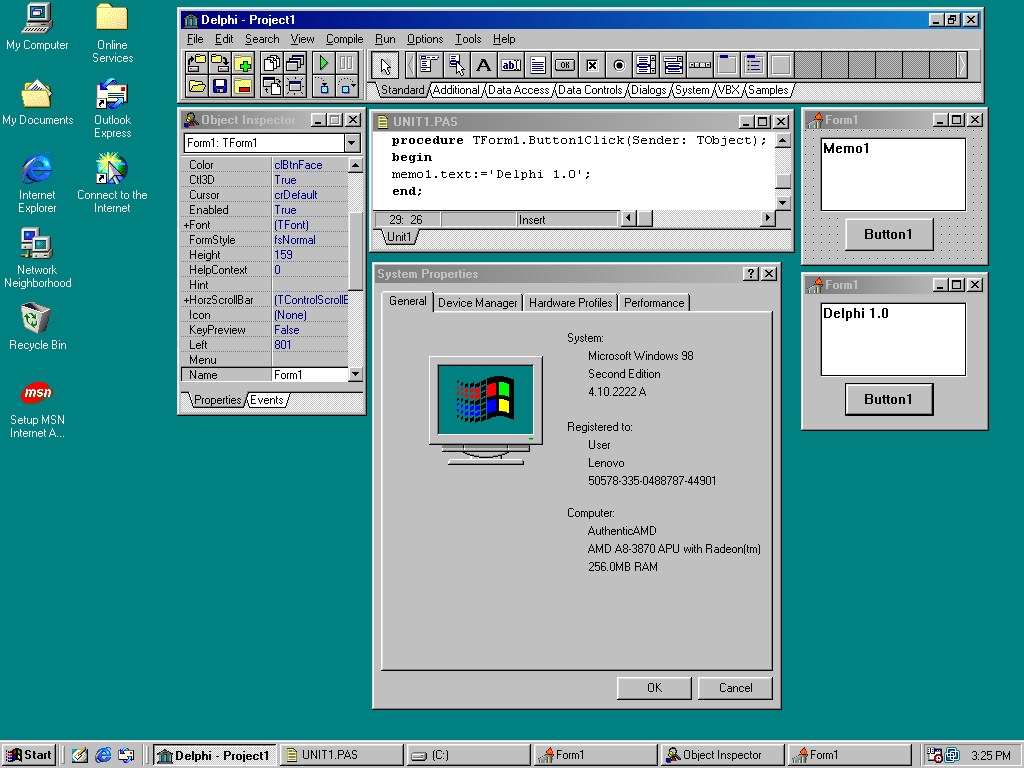Viewport: 1024px width, 768px height.
Task: Click the Save File floppy disk icon
Action: pos(219,86)
